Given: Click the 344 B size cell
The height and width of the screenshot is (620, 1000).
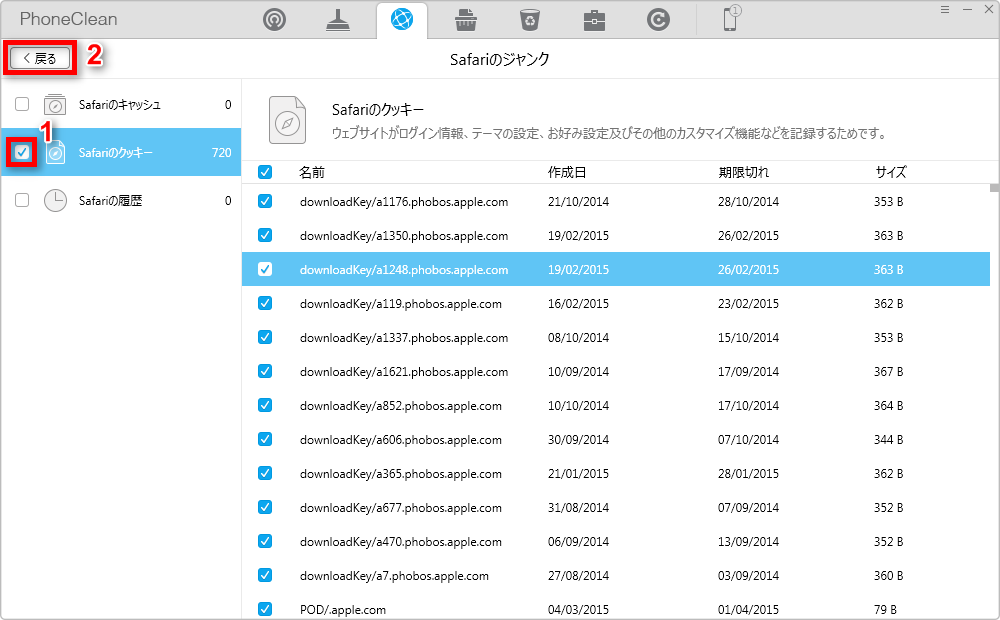Looking at the screenshot, I should (x=888, y=439).
